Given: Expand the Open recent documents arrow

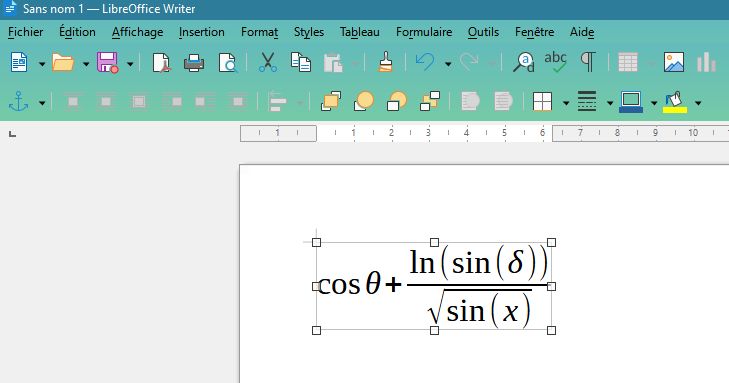Looking at the screenshot, I should 86,64.
